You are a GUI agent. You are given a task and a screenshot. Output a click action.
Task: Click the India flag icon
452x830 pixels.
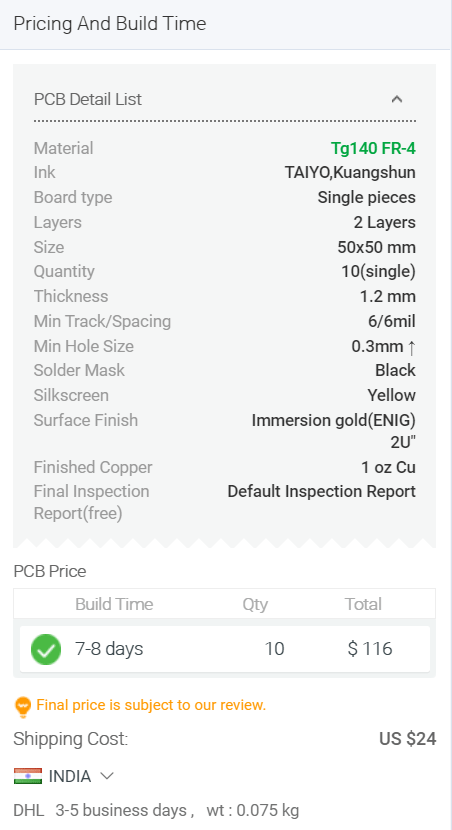28,776
